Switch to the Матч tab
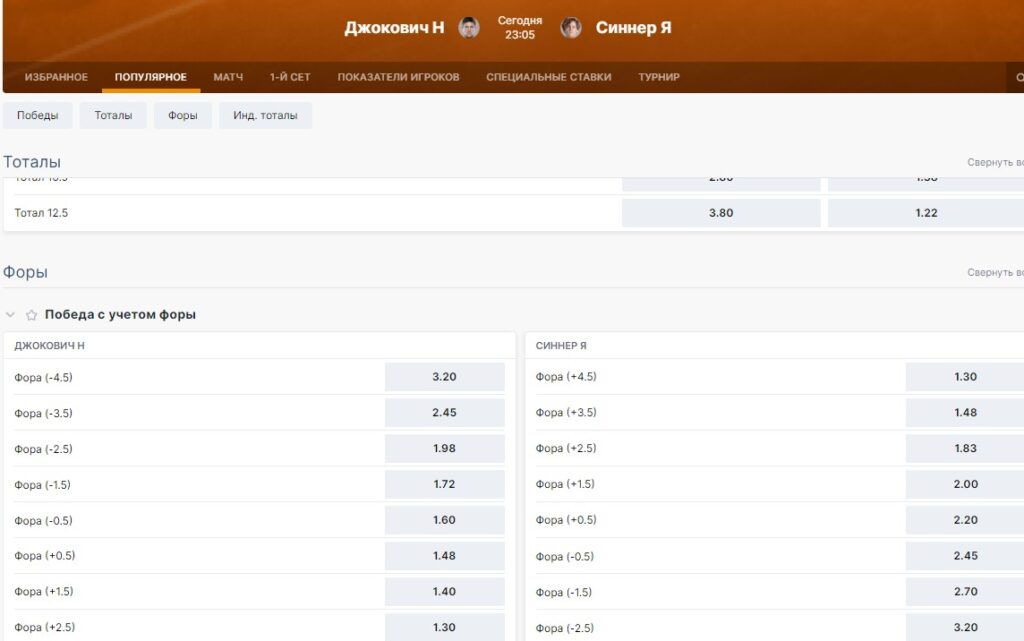The image size is (1024, 641). point(228,77)
